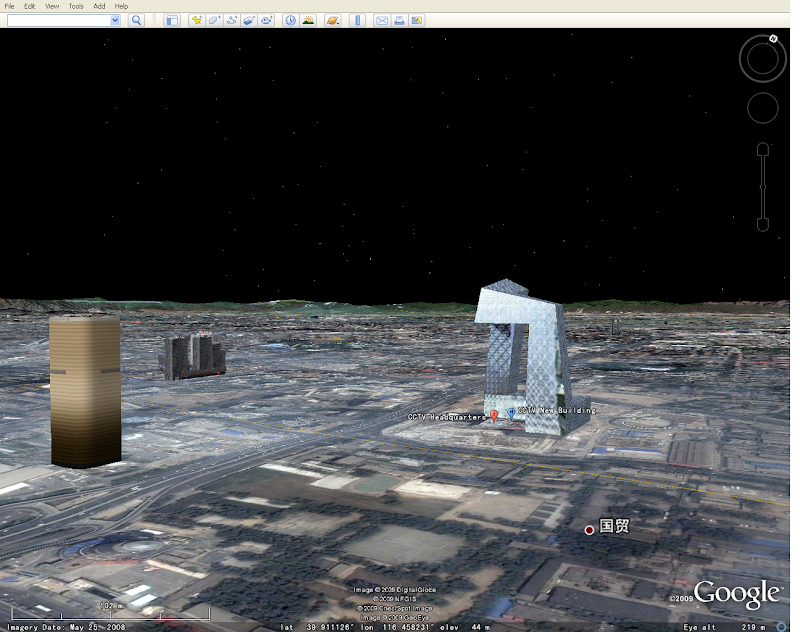Click the zoom slider track
This screenshot has width=800, height=632.
tap(763, 188)
